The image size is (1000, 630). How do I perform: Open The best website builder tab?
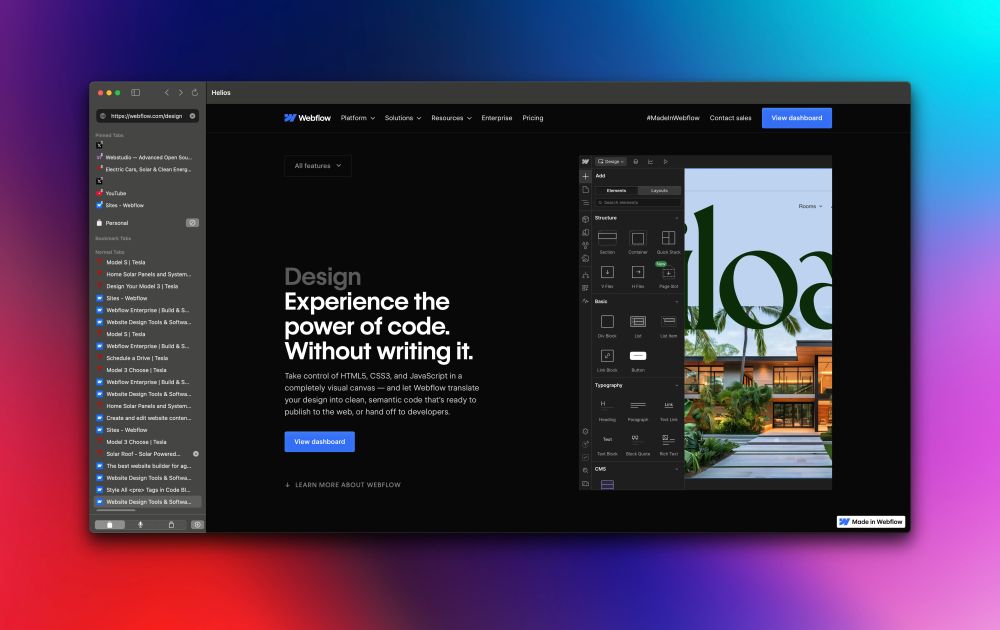[x=148, y=466]
